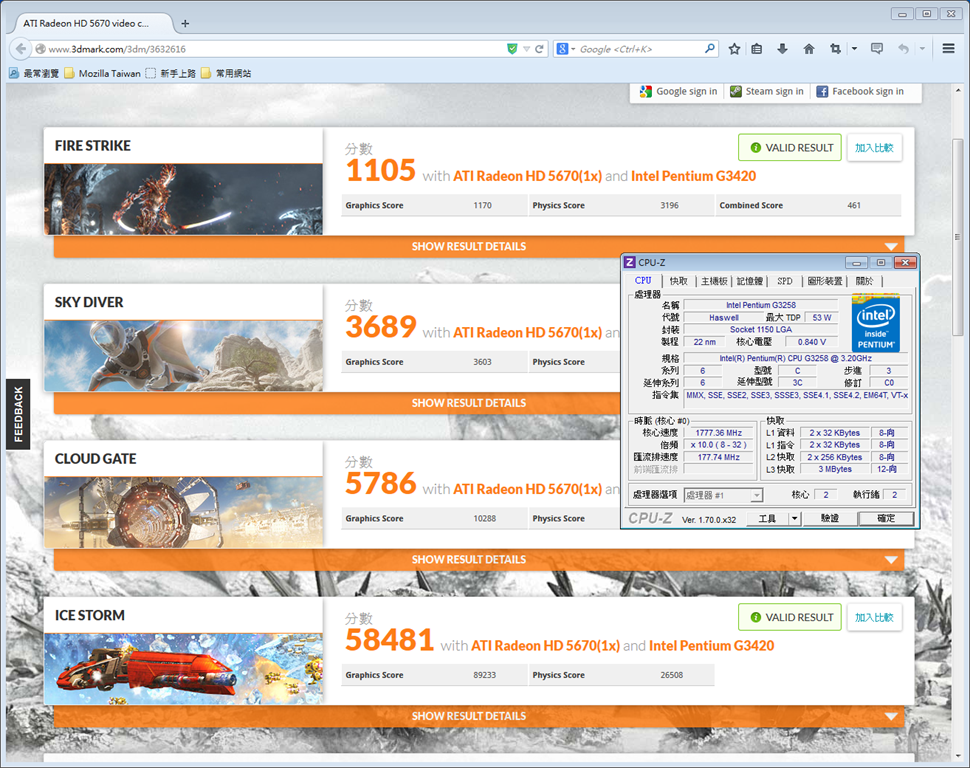The width and height of the screenshot is (970, 768).
Task: Open a new browser tab
Action: 185,24
